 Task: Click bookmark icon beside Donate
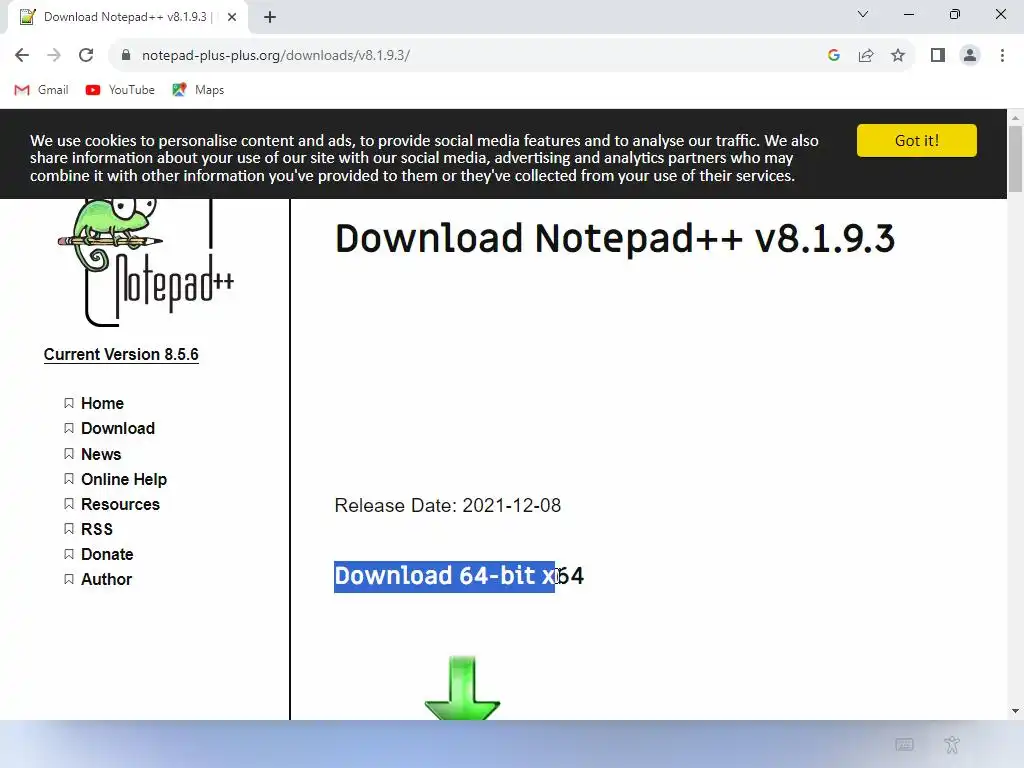click(x=69, y=554)
